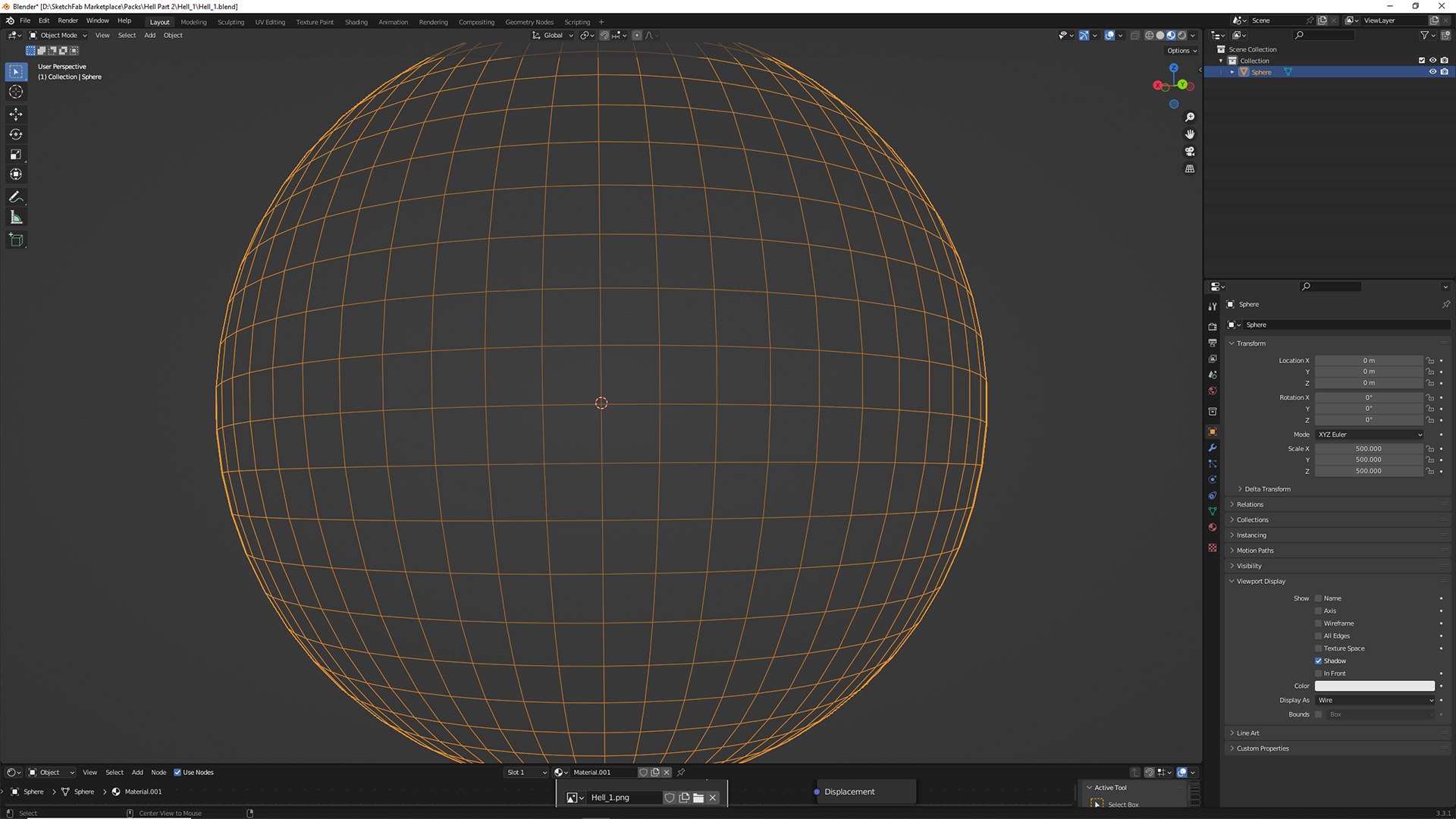The image size is (1456, 819).
Task: Open the Display As Wire dropdown
Action: tap(1375, 700)
